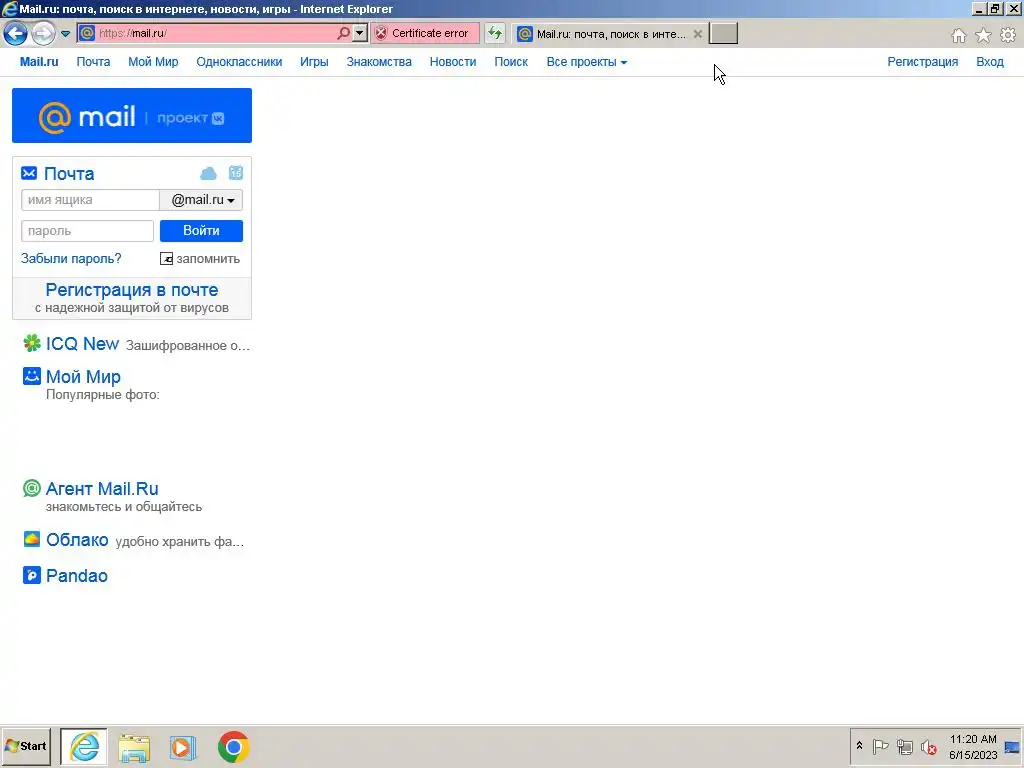Click the с надежной защитой от вирусов text

[x=132, y=308]
